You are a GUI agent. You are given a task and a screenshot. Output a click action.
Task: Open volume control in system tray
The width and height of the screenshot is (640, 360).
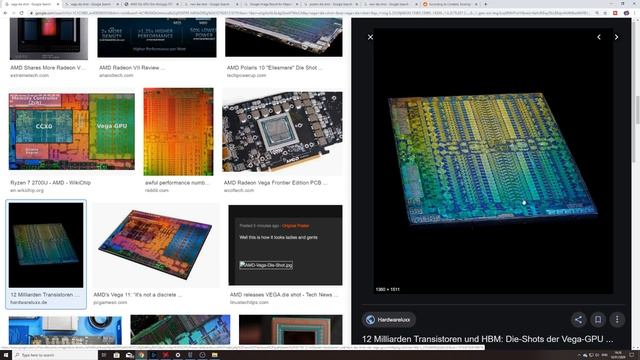pyautogui.click(x=598, y=355)
